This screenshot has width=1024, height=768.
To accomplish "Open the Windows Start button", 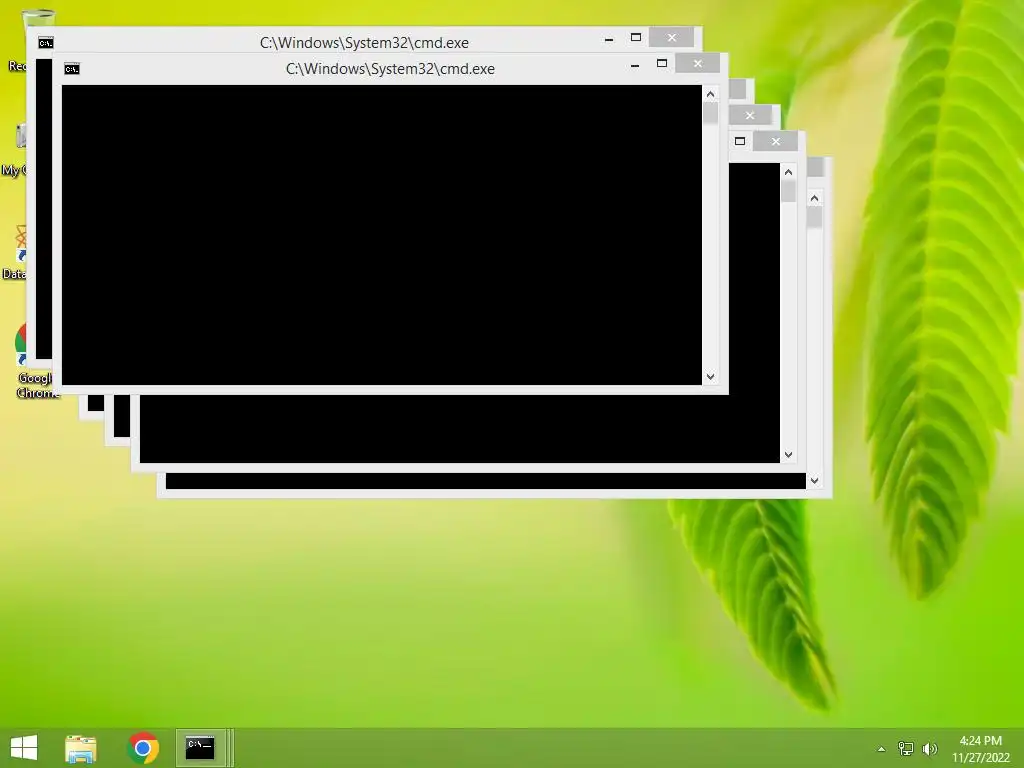I will click(24, 748).
